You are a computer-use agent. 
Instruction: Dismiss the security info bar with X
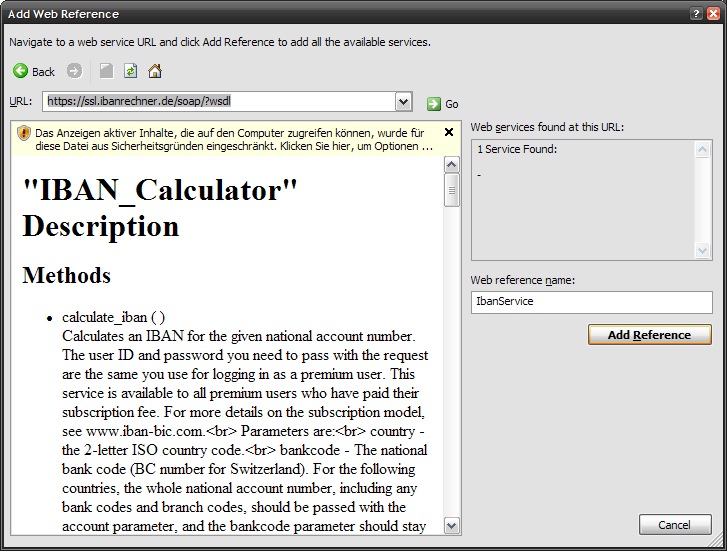coord(448,132)
